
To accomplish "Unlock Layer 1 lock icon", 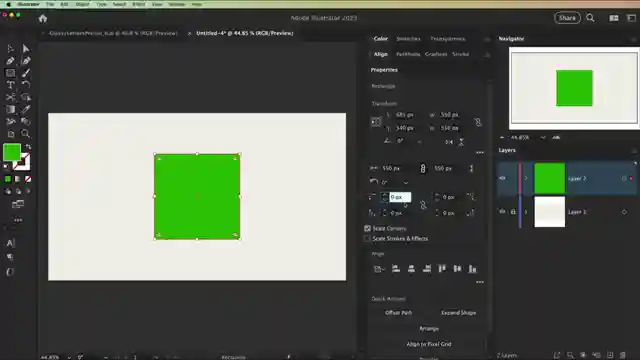I will (513, 211).
